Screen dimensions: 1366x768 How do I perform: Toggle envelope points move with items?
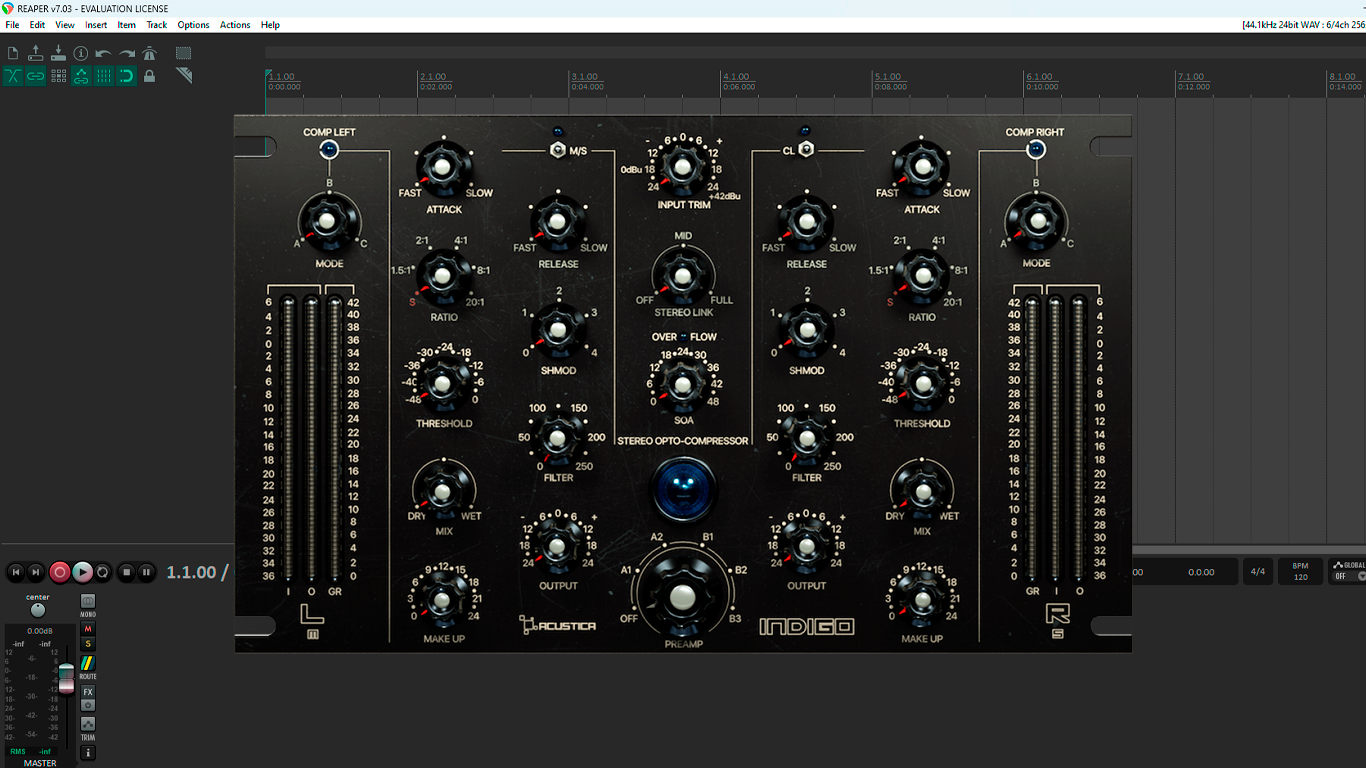coord(81,76)
